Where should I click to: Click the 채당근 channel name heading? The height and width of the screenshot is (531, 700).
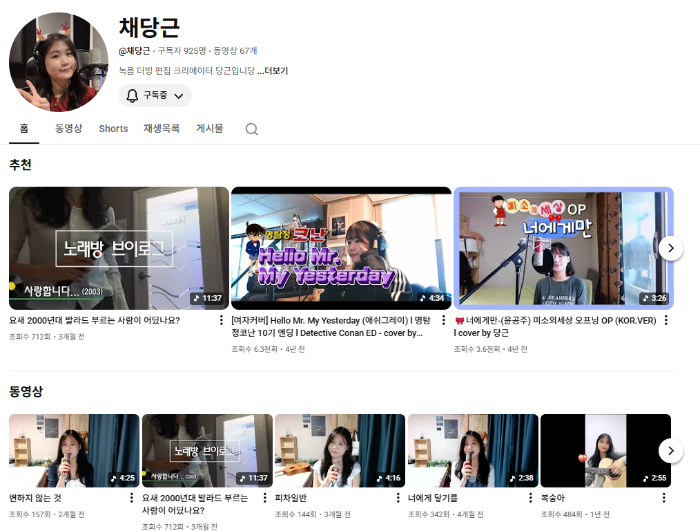tap(149, 27)
